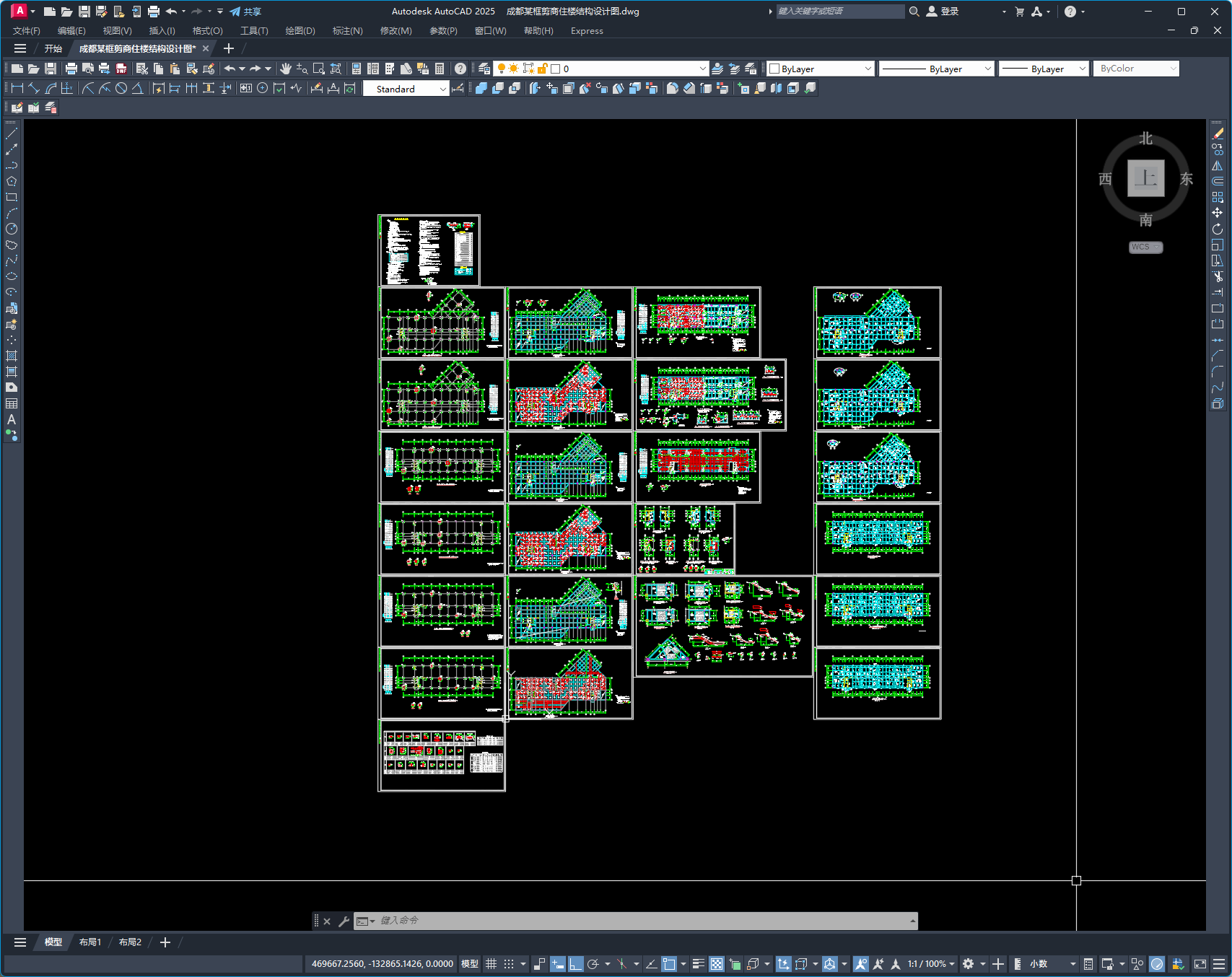Toggle the drawing grid display
Screen dimensions: 1232x977
[491, 964]
